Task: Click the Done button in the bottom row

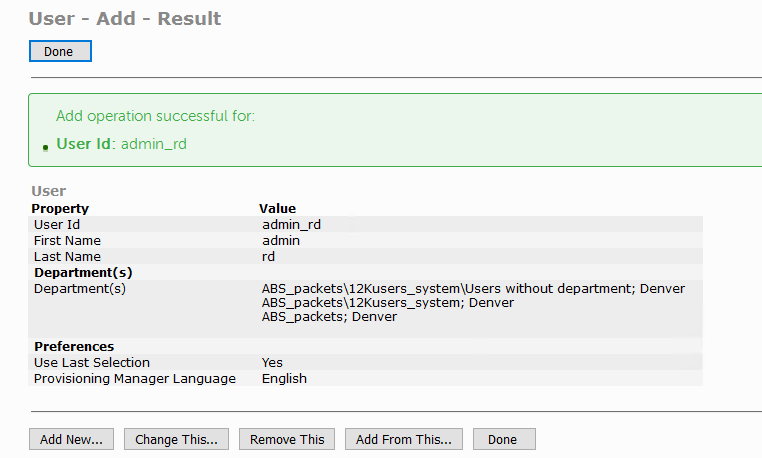Action: (503, 439)
